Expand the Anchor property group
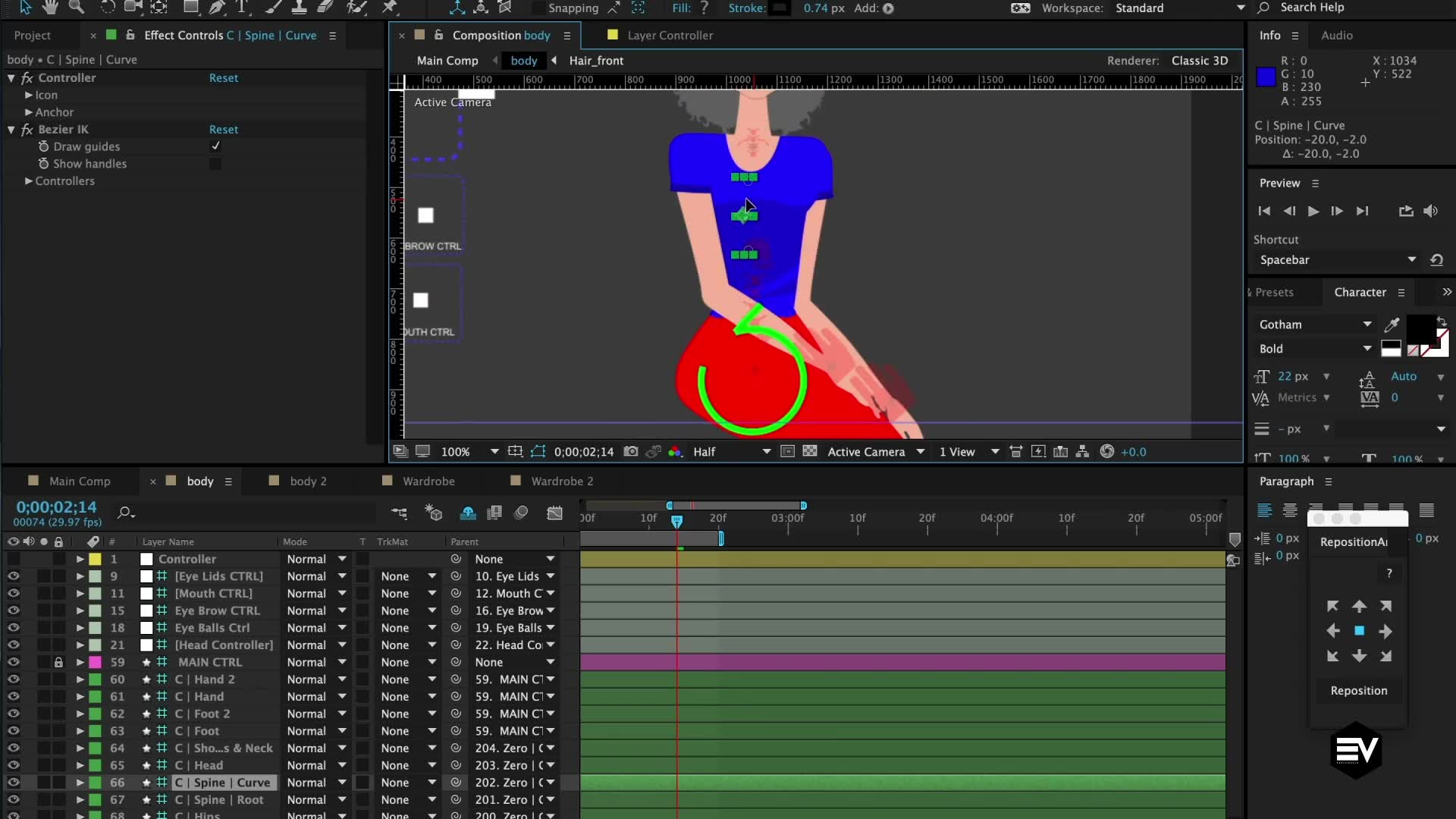Viewport: 1456px width, 819px height. [29, 112]
